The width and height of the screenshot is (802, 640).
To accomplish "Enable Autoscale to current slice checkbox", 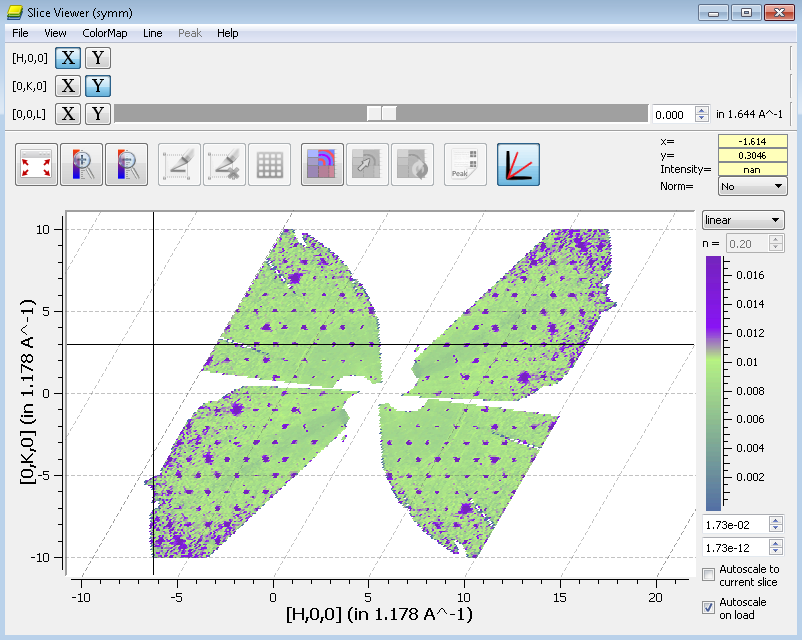I will pos(709,574).
